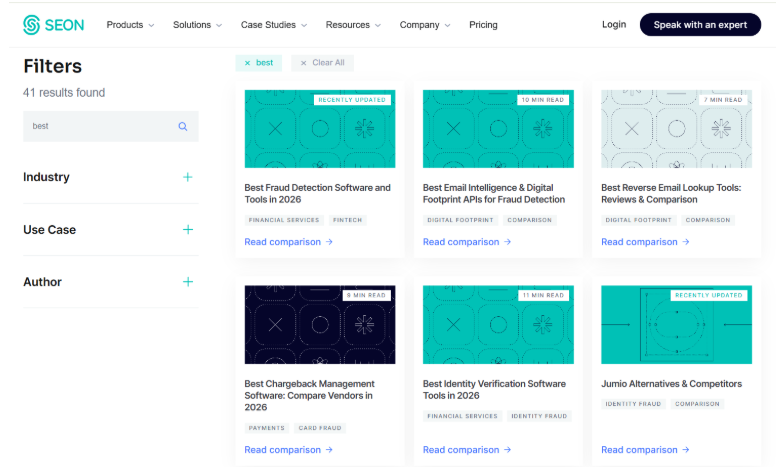
Task: Click the search magnifier icon
Action: click(183, 127)
